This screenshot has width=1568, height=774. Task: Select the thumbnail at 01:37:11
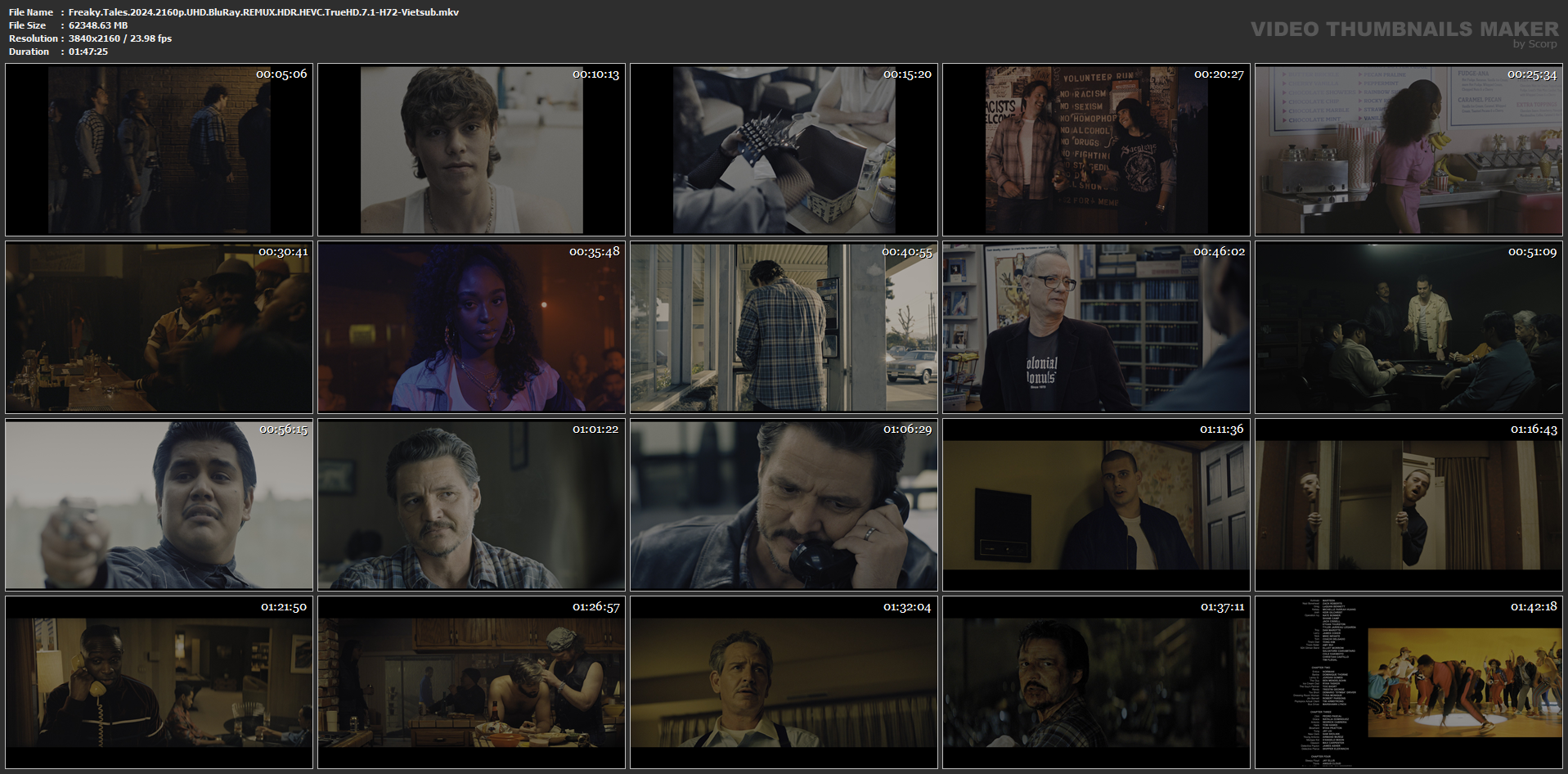point(1097,682)
